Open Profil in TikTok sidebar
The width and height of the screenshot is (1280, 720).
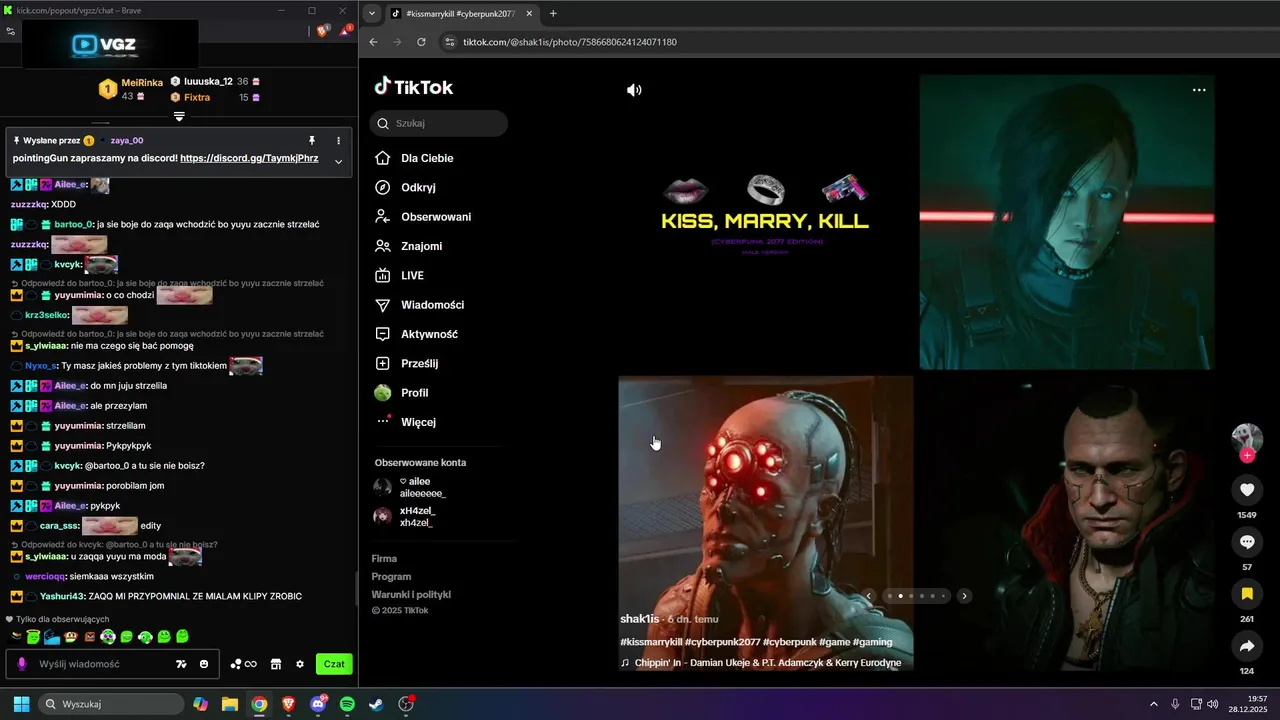coord(402,393)
